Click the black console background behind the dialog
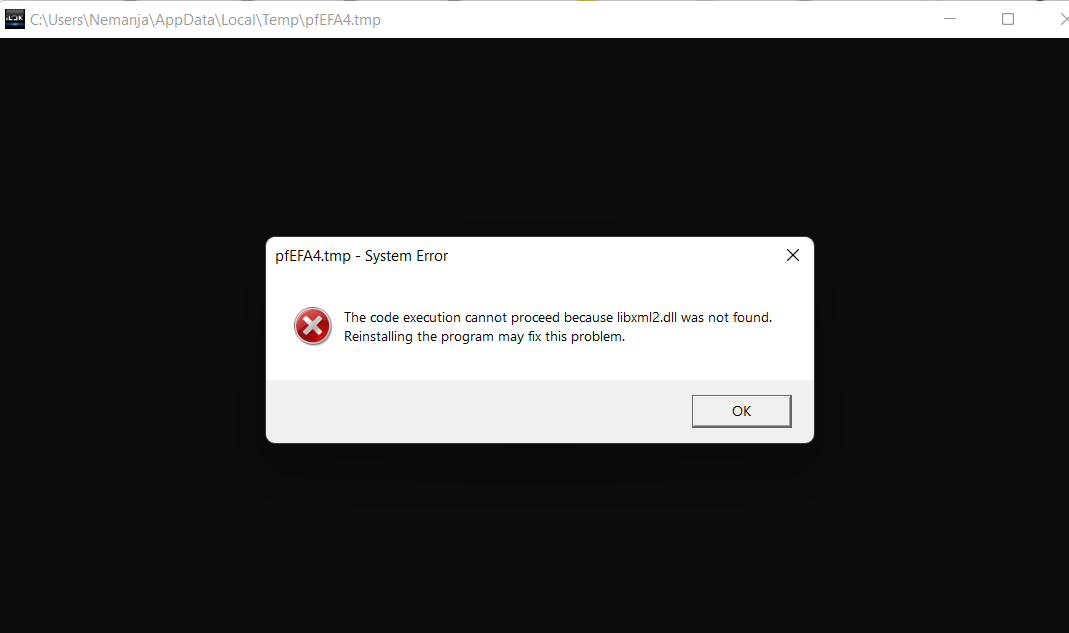 [x=532, y=136]
